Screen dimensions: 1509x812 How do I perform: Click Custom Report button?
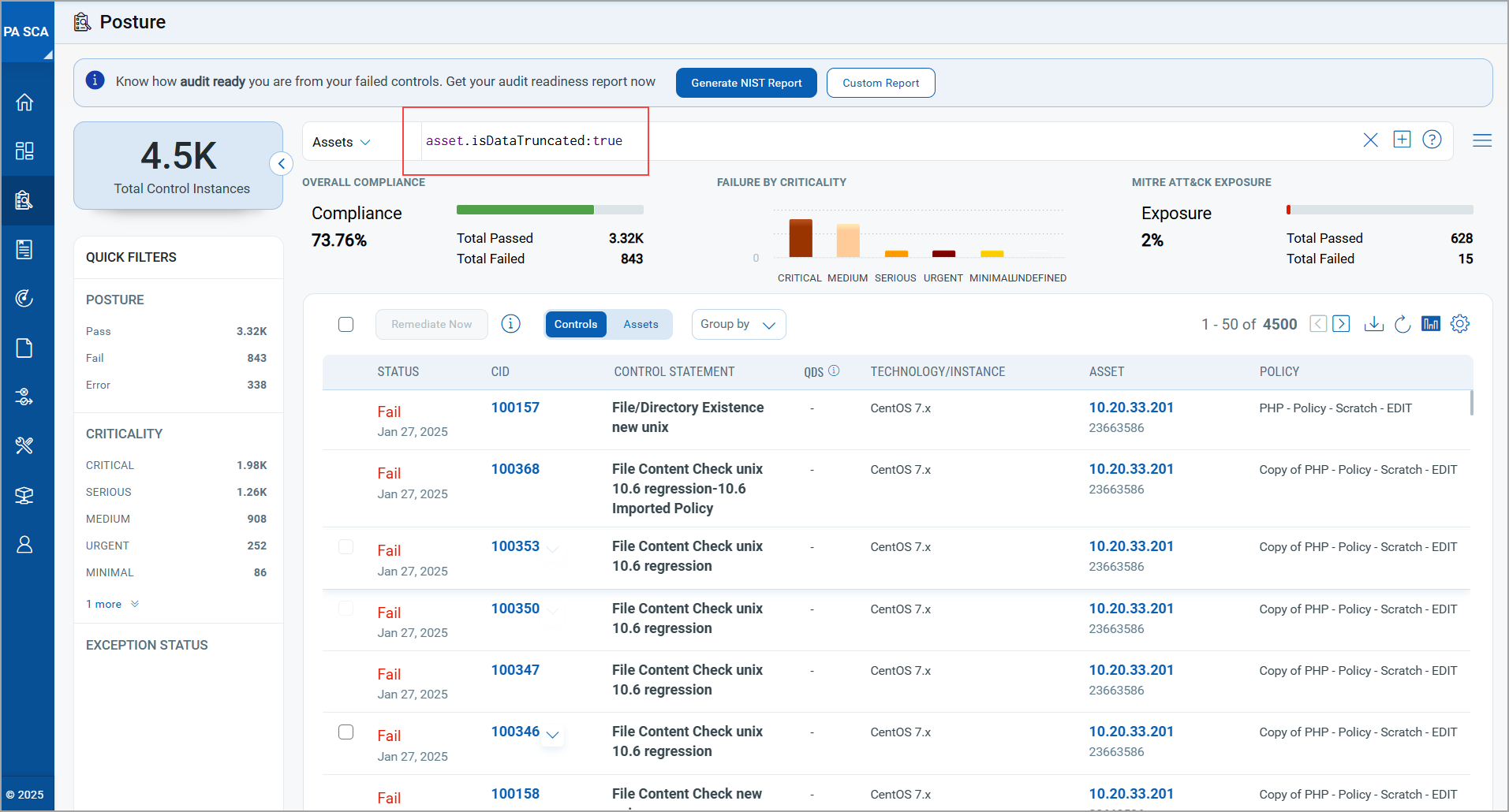(x=880, y=83)
